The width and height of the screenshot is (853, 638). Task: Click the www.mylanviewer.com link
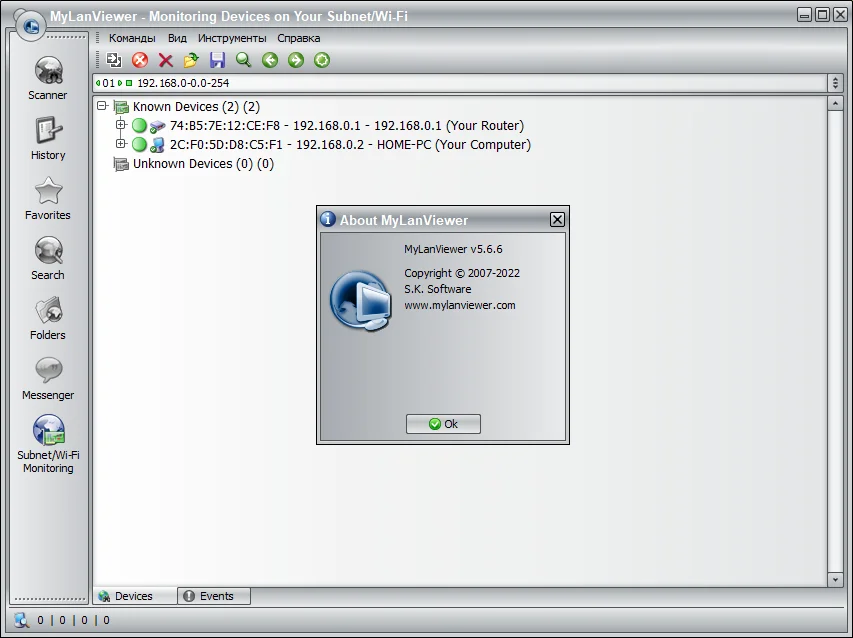[460, 305]
